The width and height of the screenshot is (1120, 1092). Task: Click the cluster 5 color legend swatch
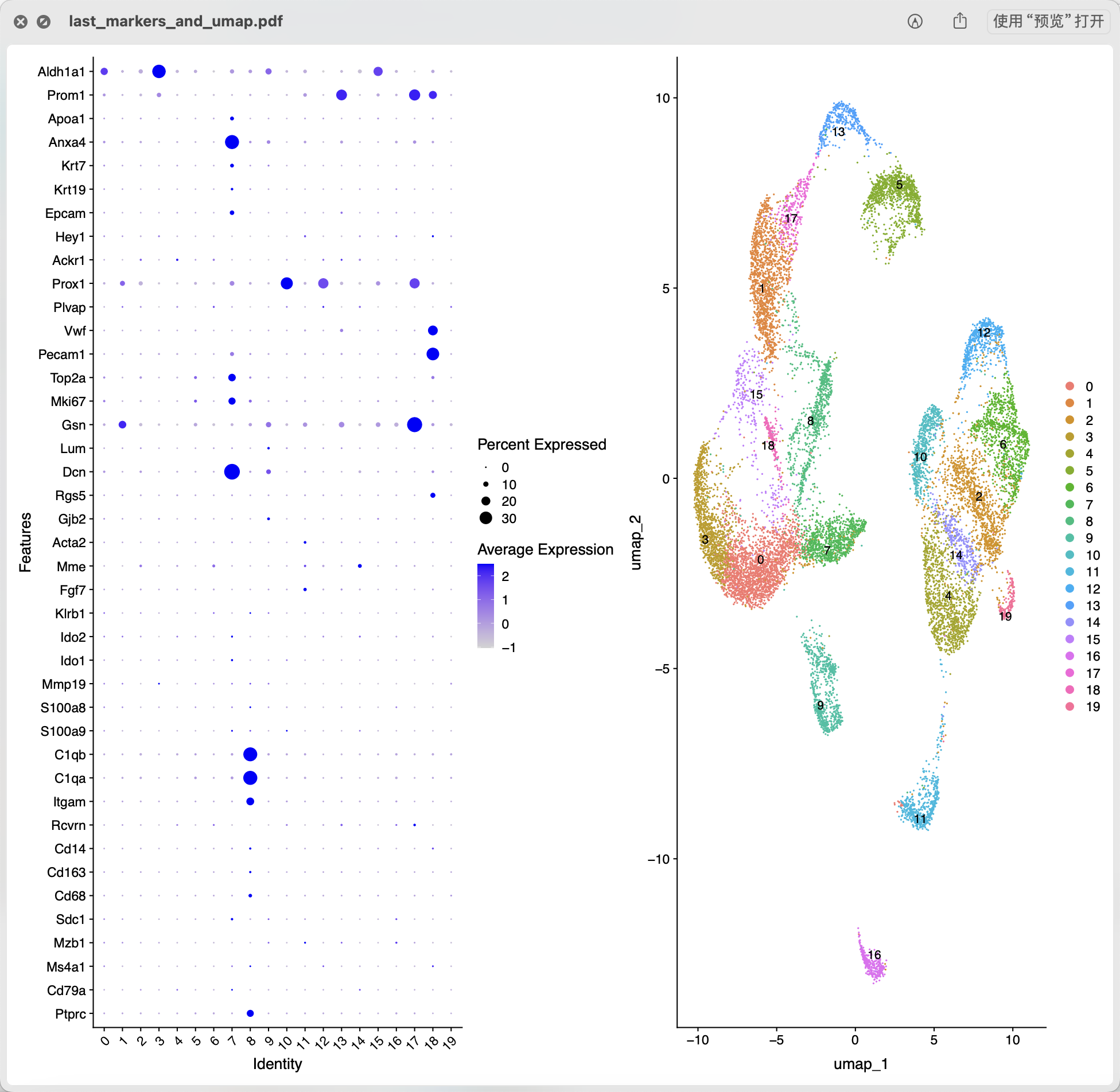point(1070,470)
